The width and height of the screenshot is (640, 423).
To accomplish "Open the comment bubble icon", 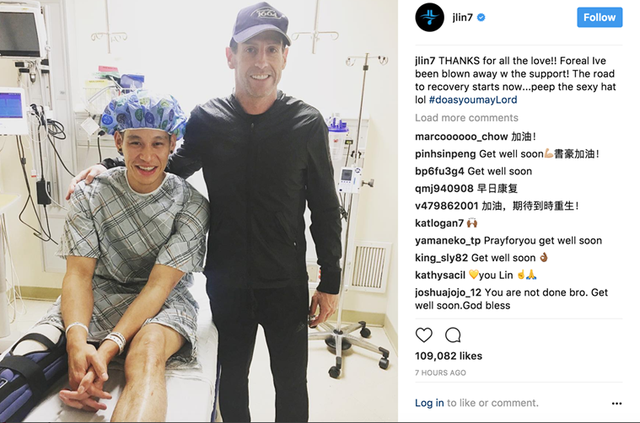I will tap(453, 335).
